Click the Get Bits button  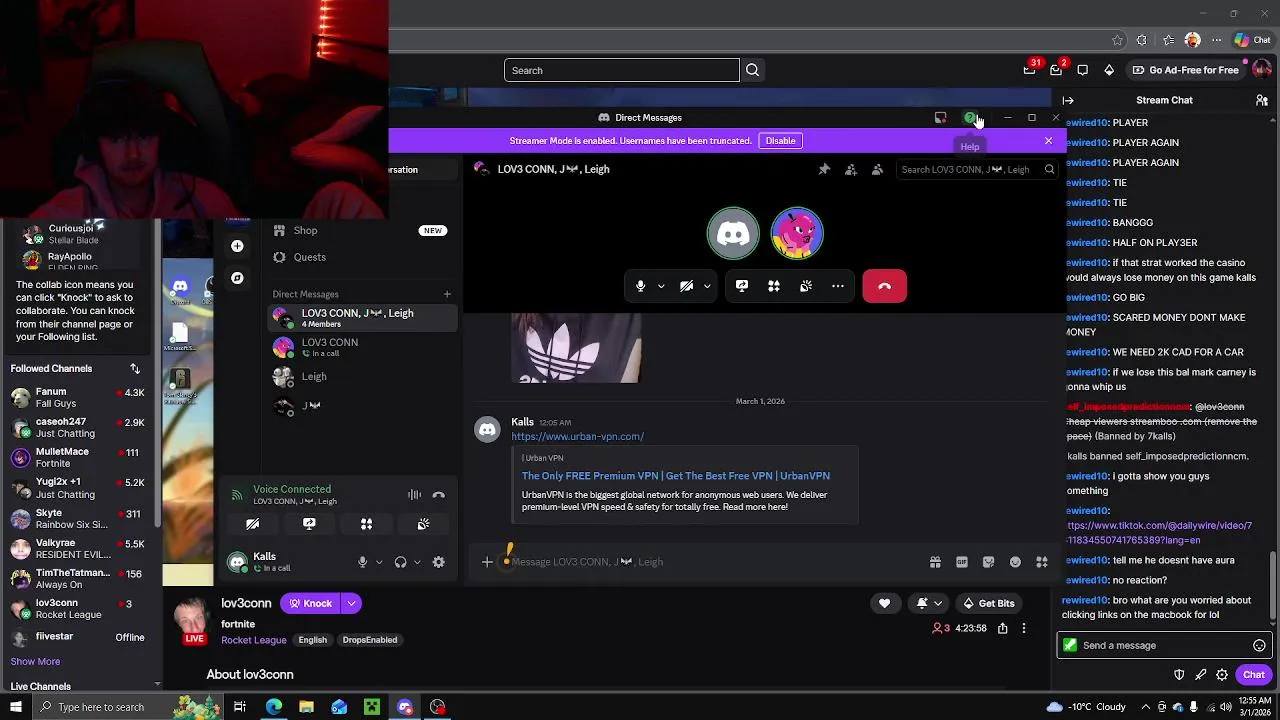pyautogui.click(x=988, y=603)
